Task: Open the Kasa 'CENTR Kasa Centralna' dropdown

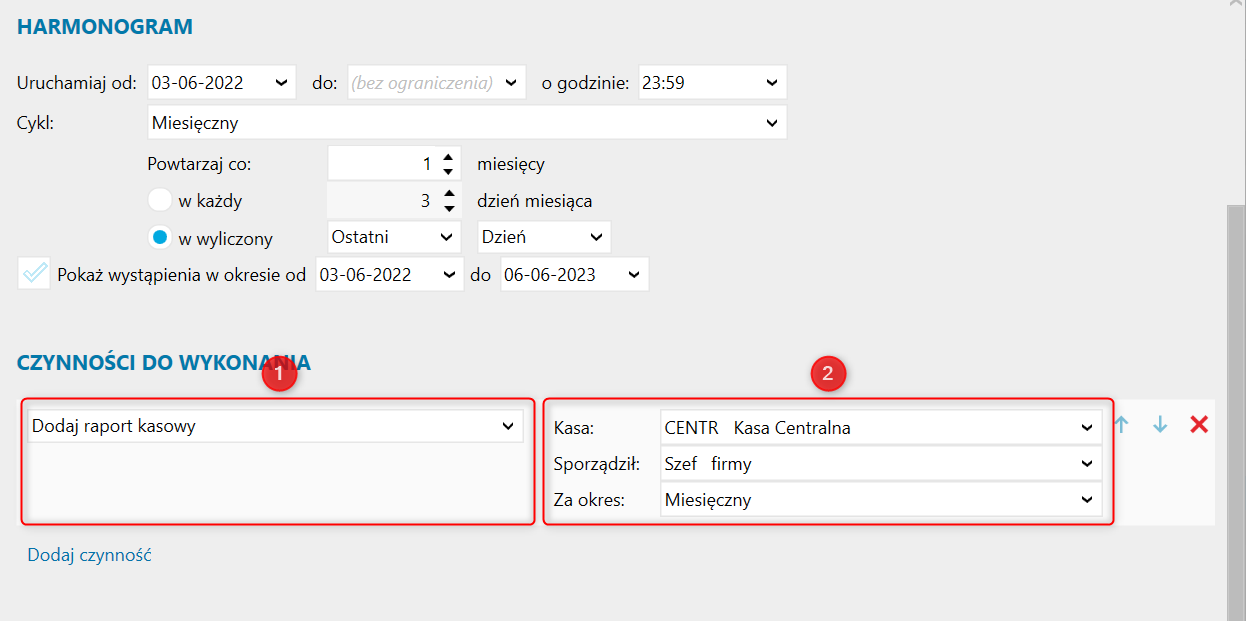Action: coord(1088,428)
